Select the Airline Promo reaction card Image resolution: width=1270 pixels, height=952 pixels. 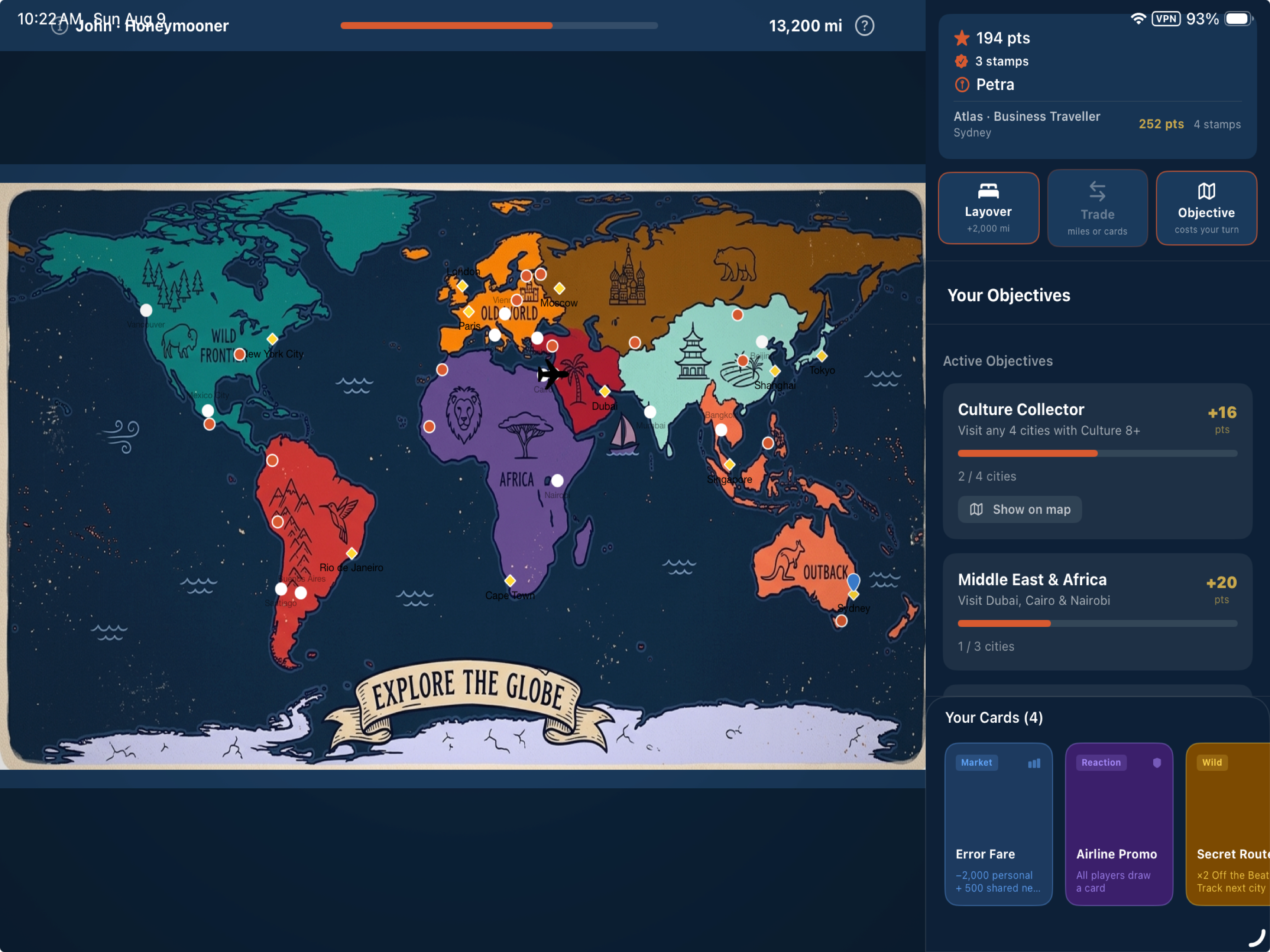coord(1119,824)
